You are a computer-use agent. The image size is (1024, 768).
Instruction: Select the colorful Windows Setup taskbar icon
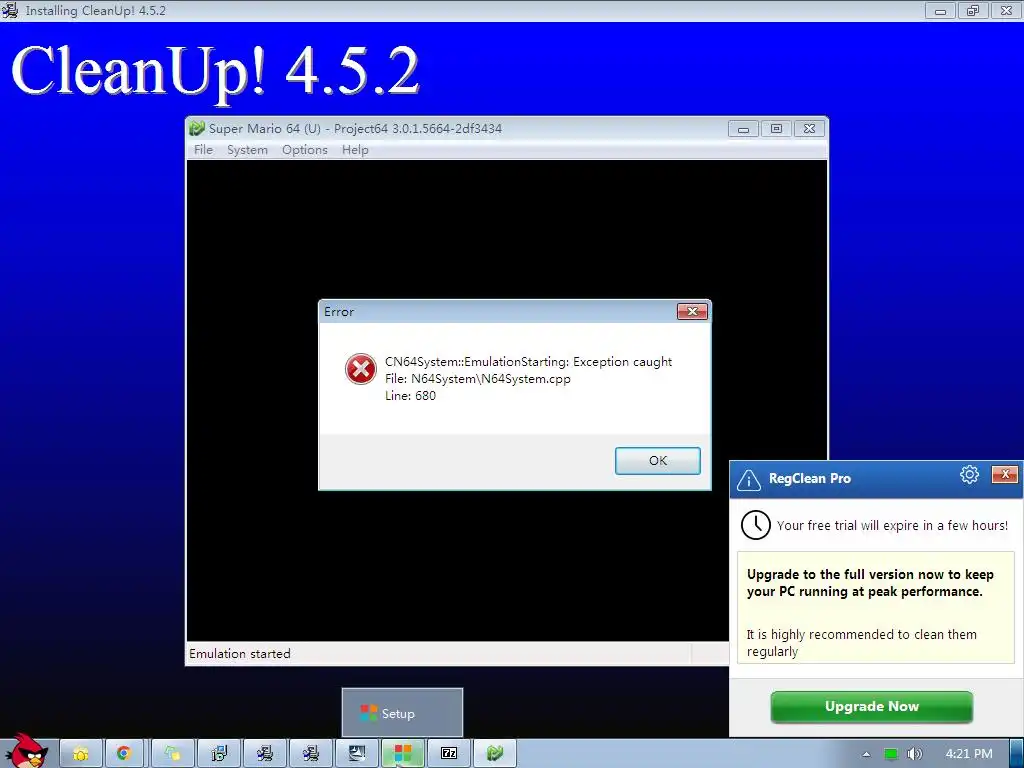click(x=403, y=754)
